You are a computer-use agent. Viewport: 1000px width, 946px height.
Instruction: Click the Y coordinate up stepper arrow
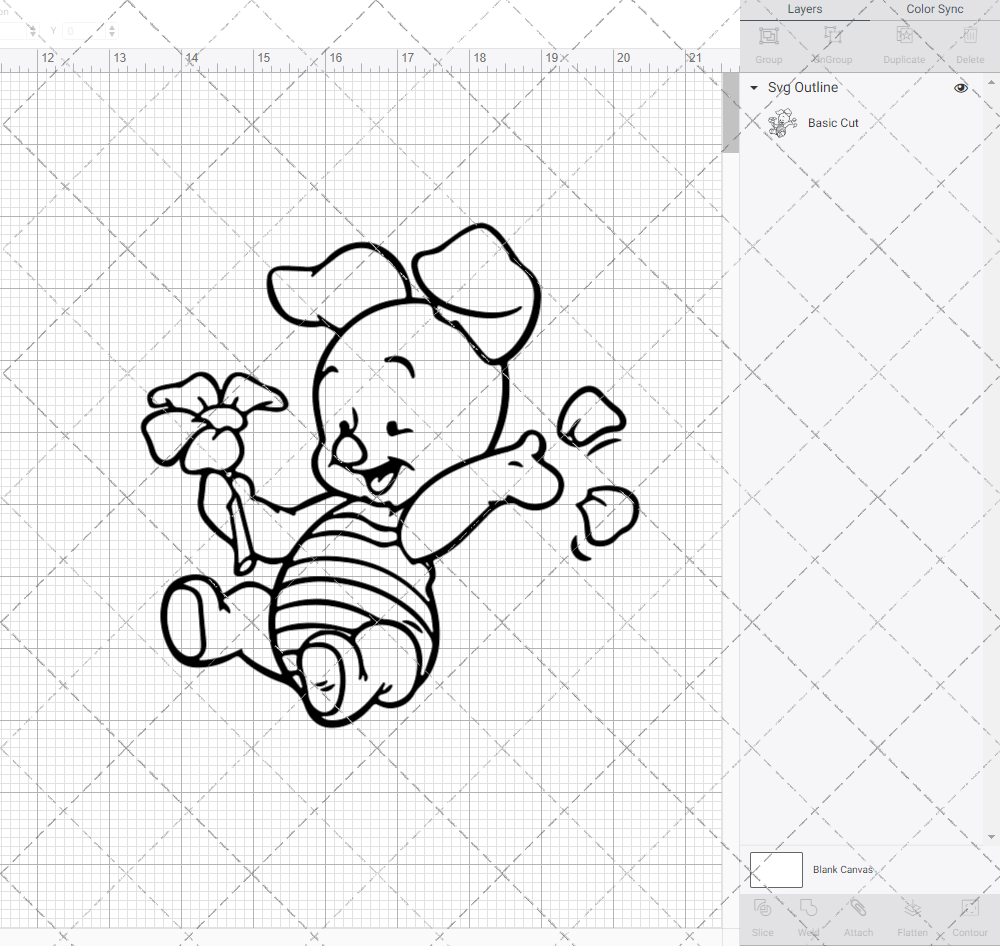tap(111, 27)
